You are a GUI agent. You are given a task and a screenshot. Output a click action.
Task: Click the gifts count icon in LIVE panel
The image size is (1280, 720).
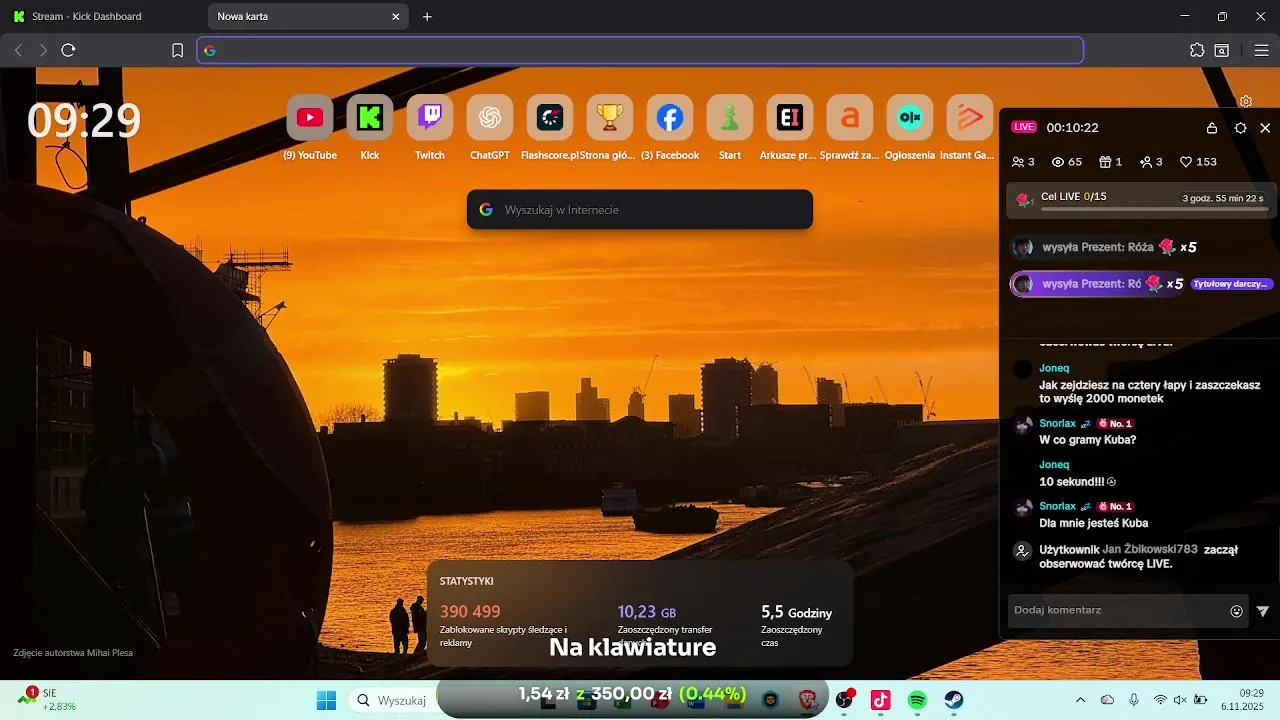tap(1105, 162)
